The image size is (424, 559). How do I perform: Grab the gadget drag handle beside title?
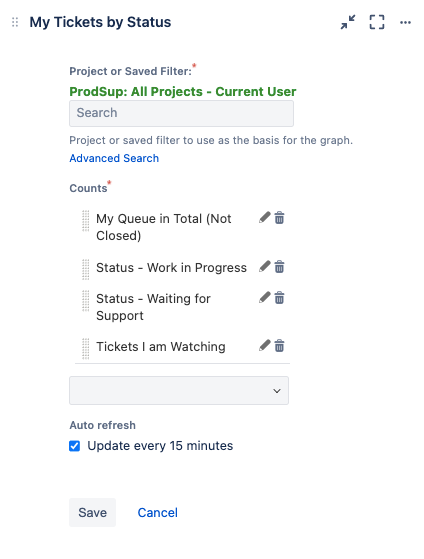pos(15,22)
